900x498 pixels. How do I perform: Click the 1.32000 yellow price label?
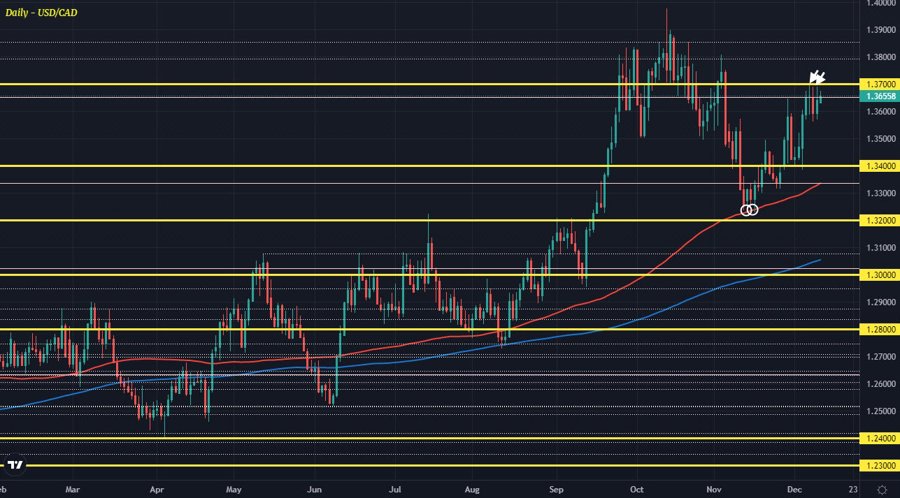point(880,220)
